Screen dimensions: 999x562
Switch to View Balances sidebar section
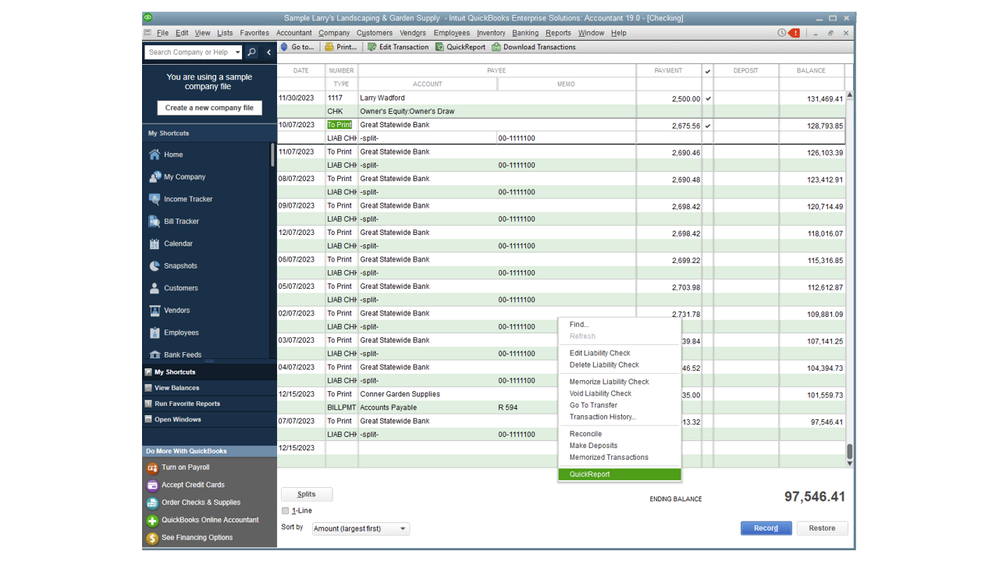209,388
